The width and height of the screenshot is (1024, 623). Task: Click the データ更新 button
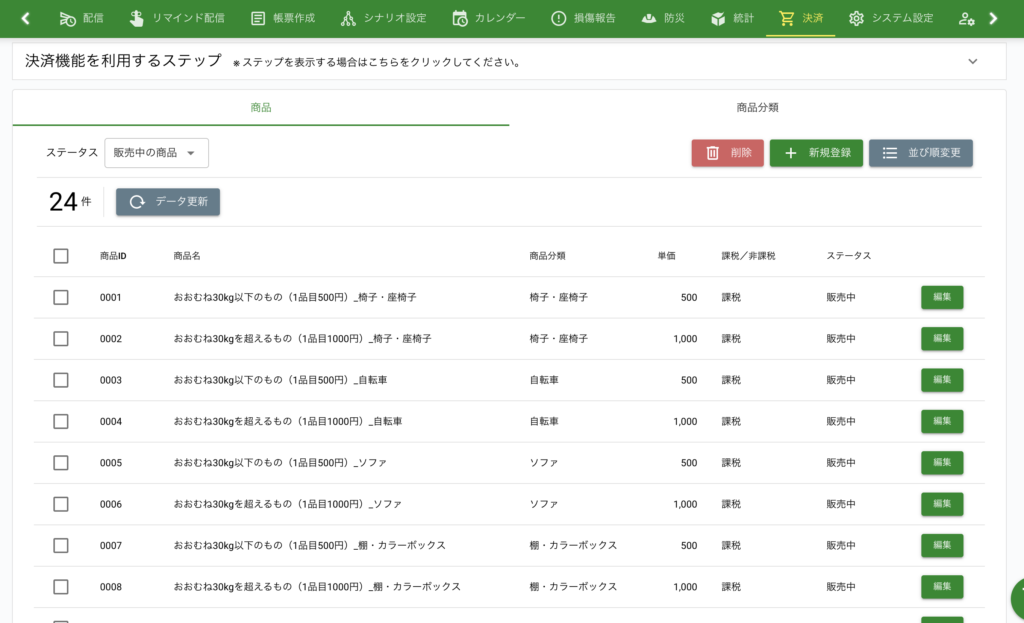tap(168, 202)
